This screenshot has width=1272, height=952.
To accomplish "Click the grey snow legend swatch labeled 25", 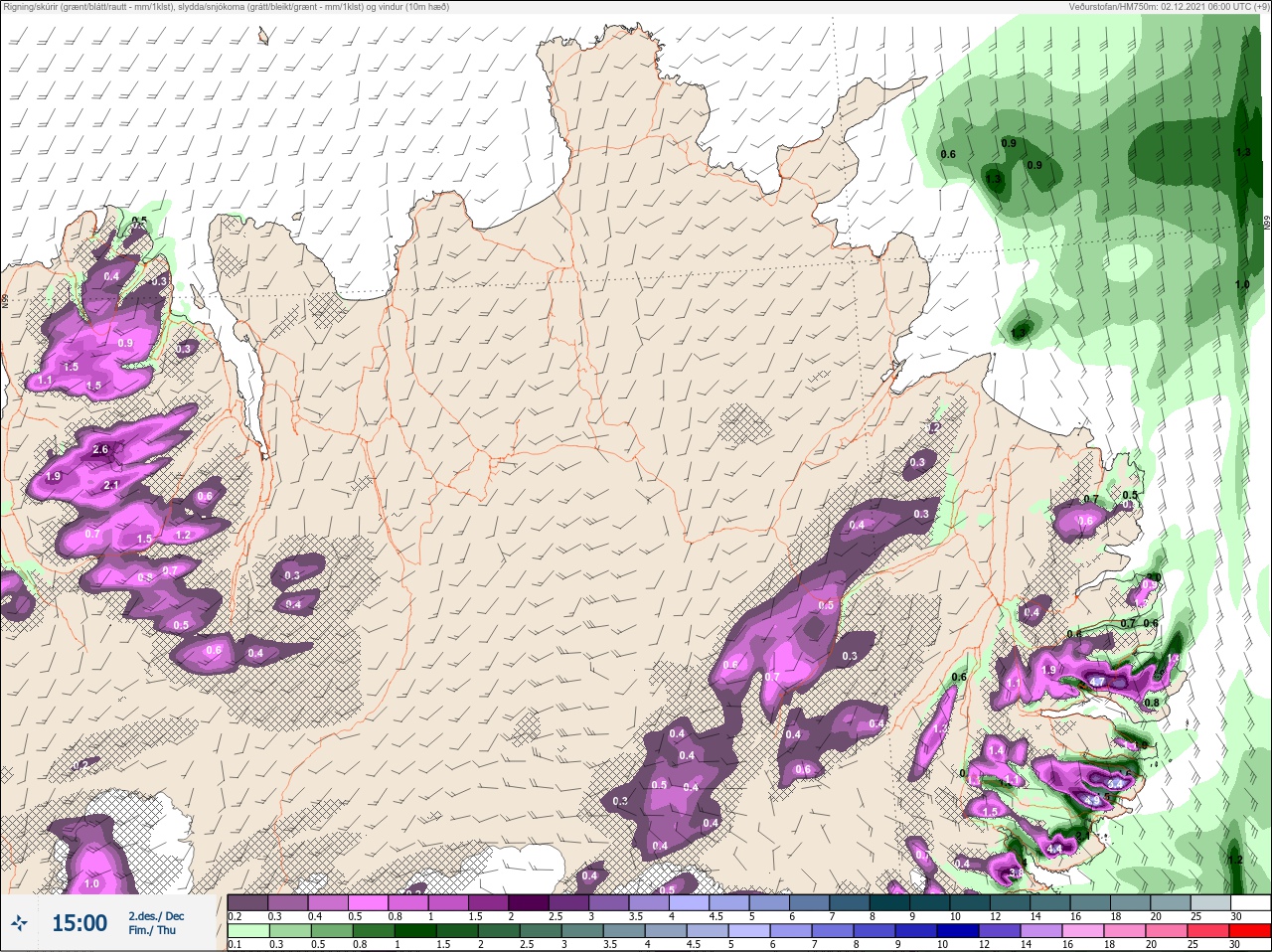I will (1208, 902).
